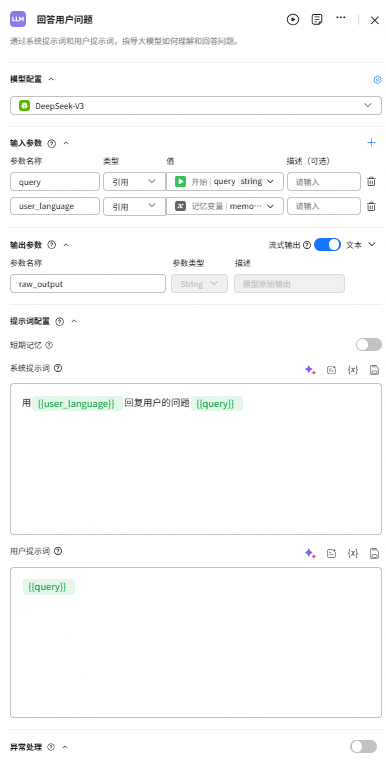Toggle the 流式输出 switch off
Image resolution: width=386 pixels, height=760 pixels.
pyautogui.click(x=327, y=245)
